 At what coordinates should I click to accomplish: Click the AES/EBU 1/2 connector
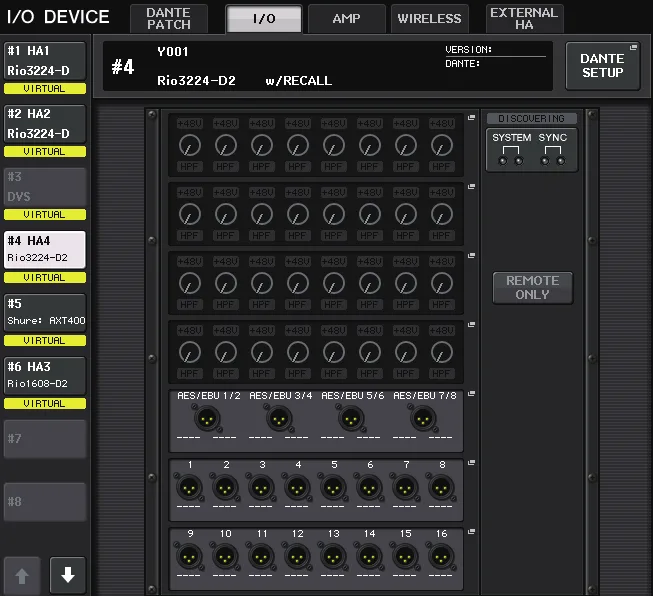pos(207,418)
